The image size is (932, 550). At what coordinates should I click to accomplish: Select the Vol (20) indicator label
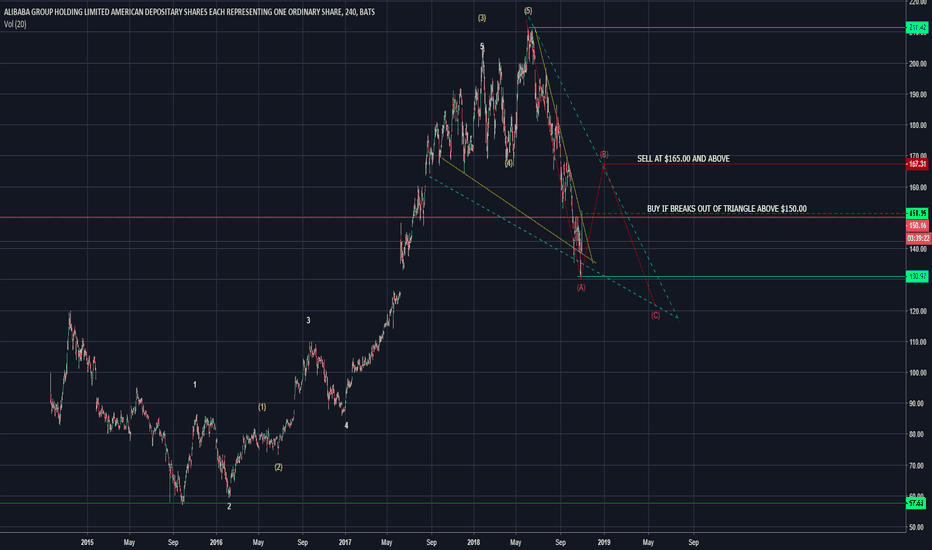15,24
